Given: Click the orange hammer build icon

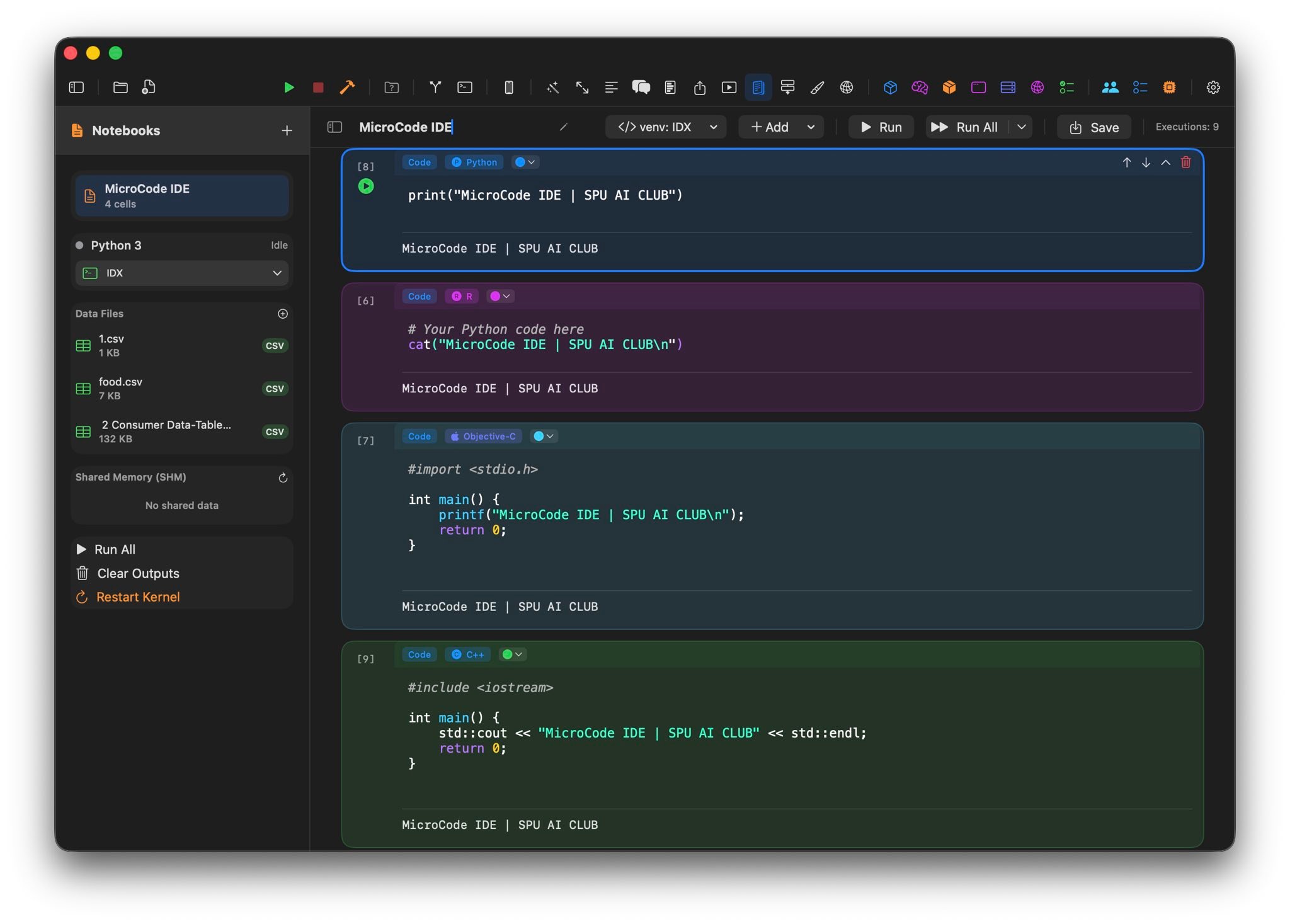Looking at the screenshot, I should 347,87.
